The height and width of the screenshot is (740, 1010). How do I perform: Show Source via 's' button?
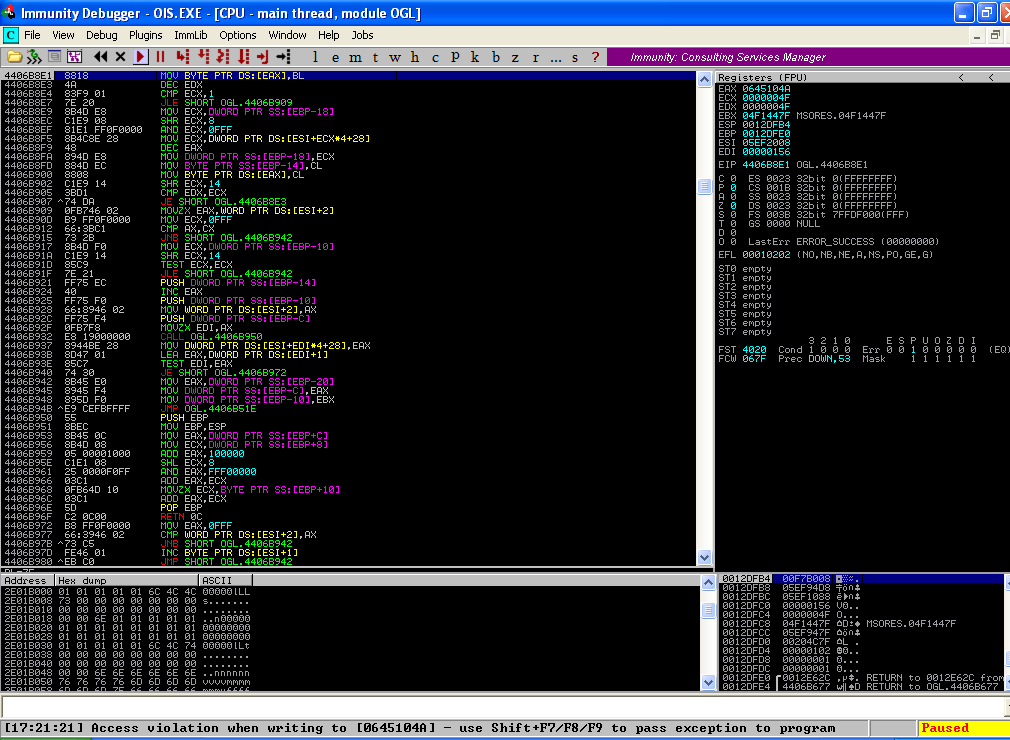pos(575,57)
